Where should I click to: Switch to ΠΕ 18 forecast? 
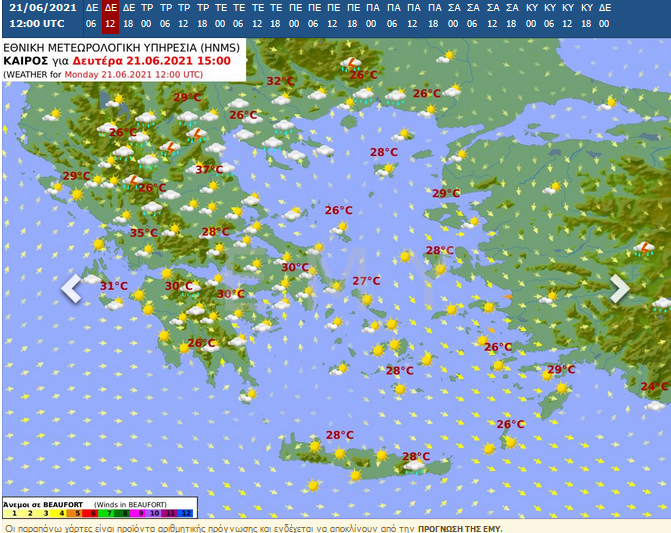(353, 16)
